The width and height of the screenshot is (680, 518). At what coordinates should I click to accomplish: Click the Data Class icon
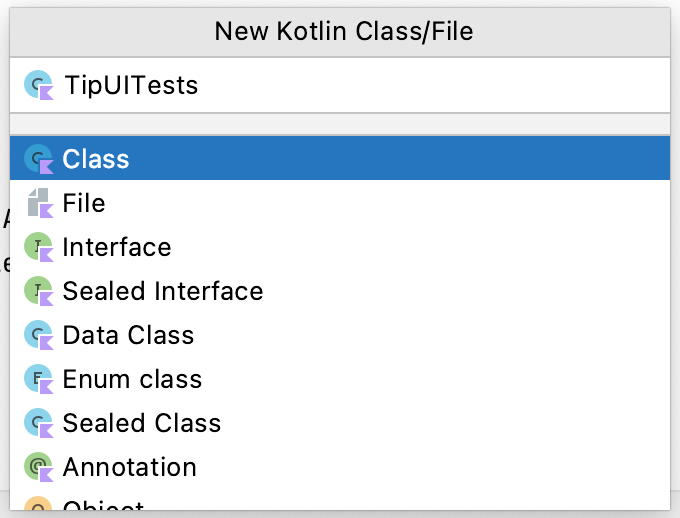pyautogui.click(x=38, y=335)
